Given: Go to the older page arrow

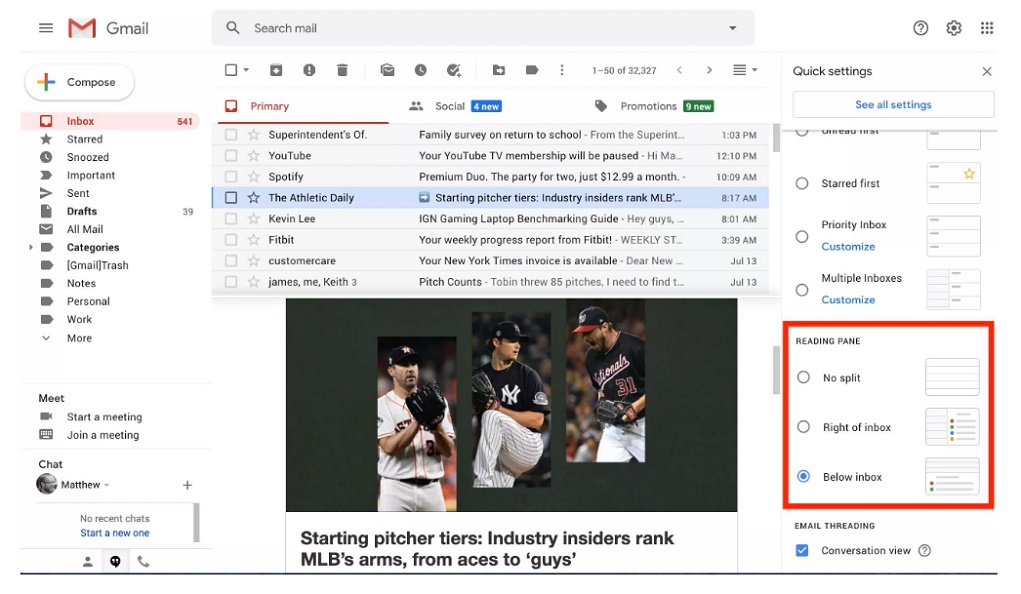Looking at the screenshot, I should (x=709, y=70).
